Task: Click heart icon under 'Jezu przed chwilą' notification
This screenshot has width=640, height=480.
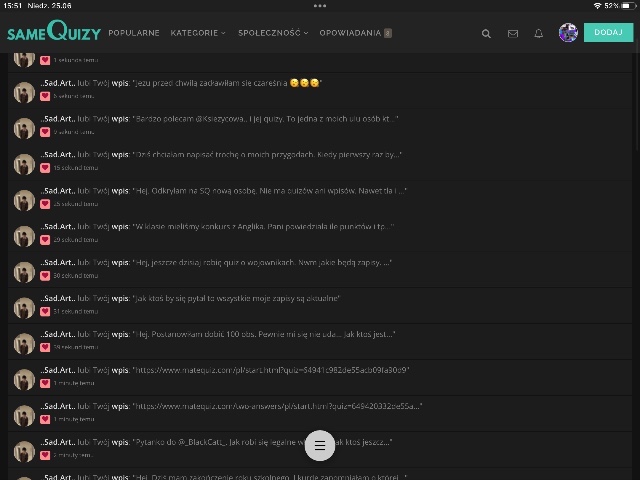Action: click(x=45, y=96)
